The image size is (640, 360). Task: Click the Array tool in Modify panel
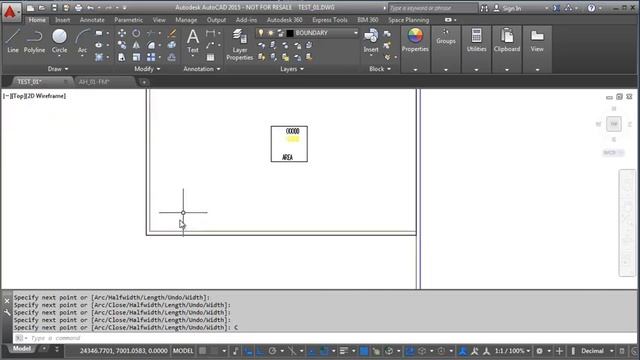point(151,57)
